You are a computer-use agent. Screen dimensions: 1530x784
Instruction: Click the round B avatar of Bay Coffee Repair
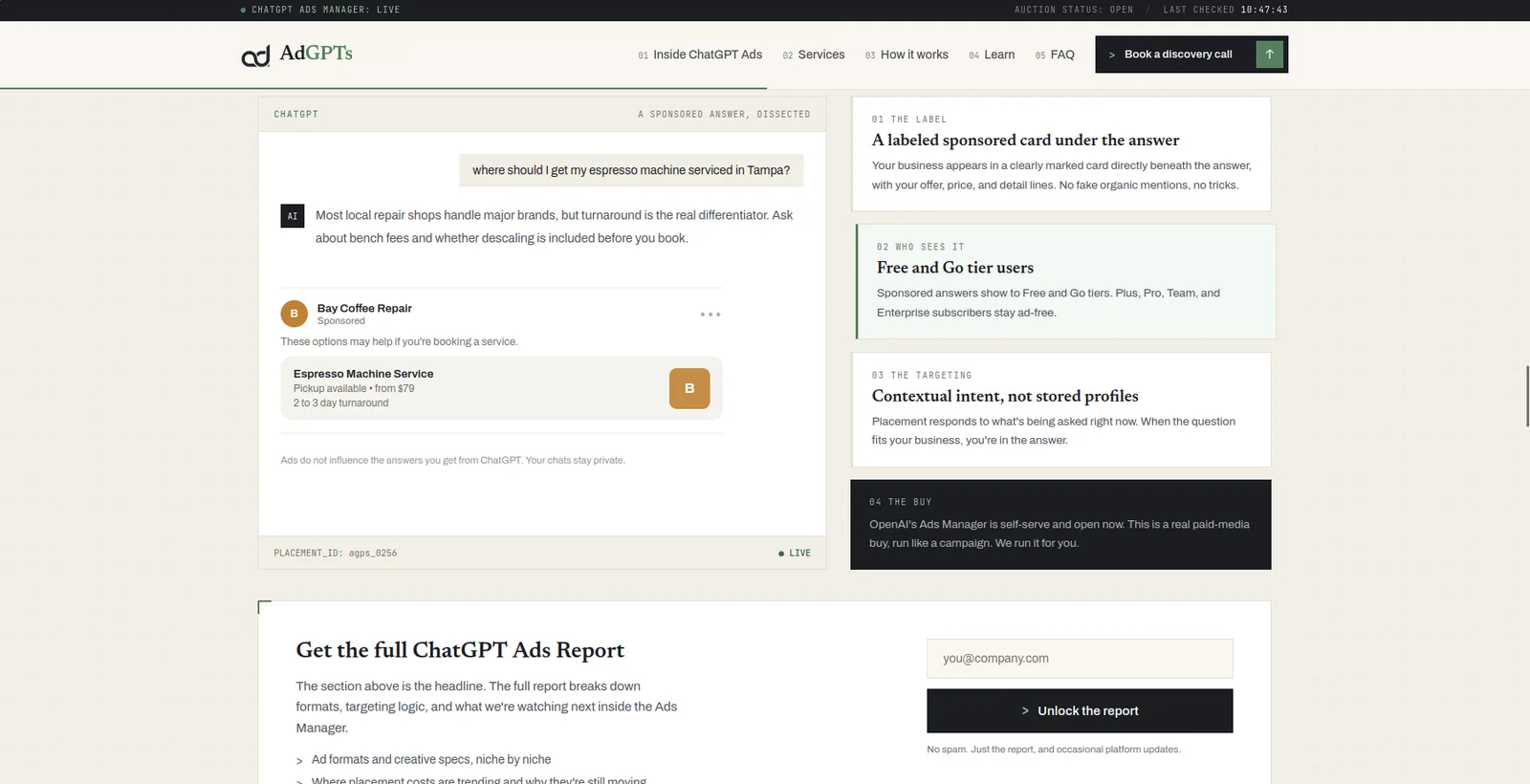[294, 314]
